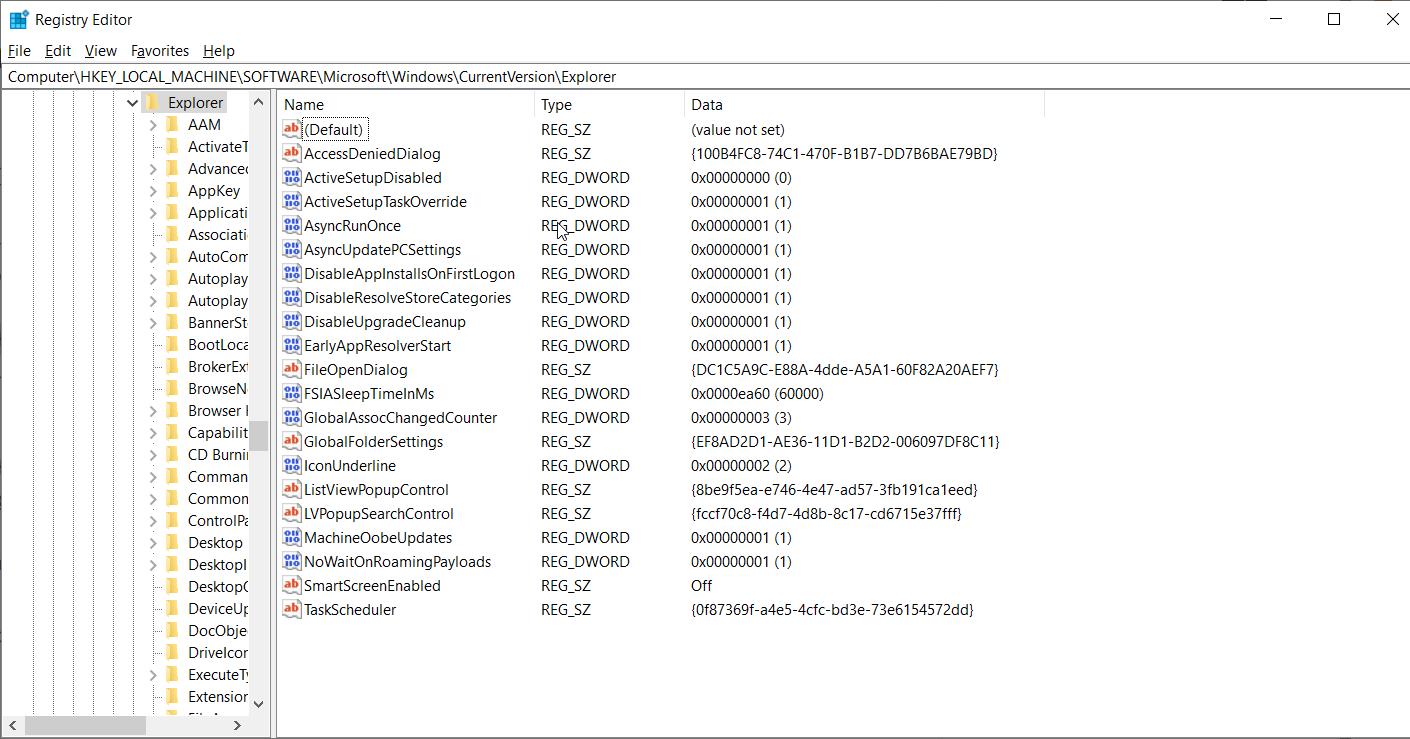Open the Edit menu
The height and width of the screenshot is (739, 1410).
pos(58,51)
